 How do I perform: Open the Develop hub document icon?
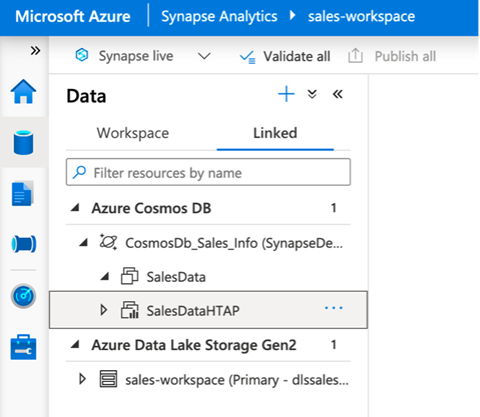point(22,194)
